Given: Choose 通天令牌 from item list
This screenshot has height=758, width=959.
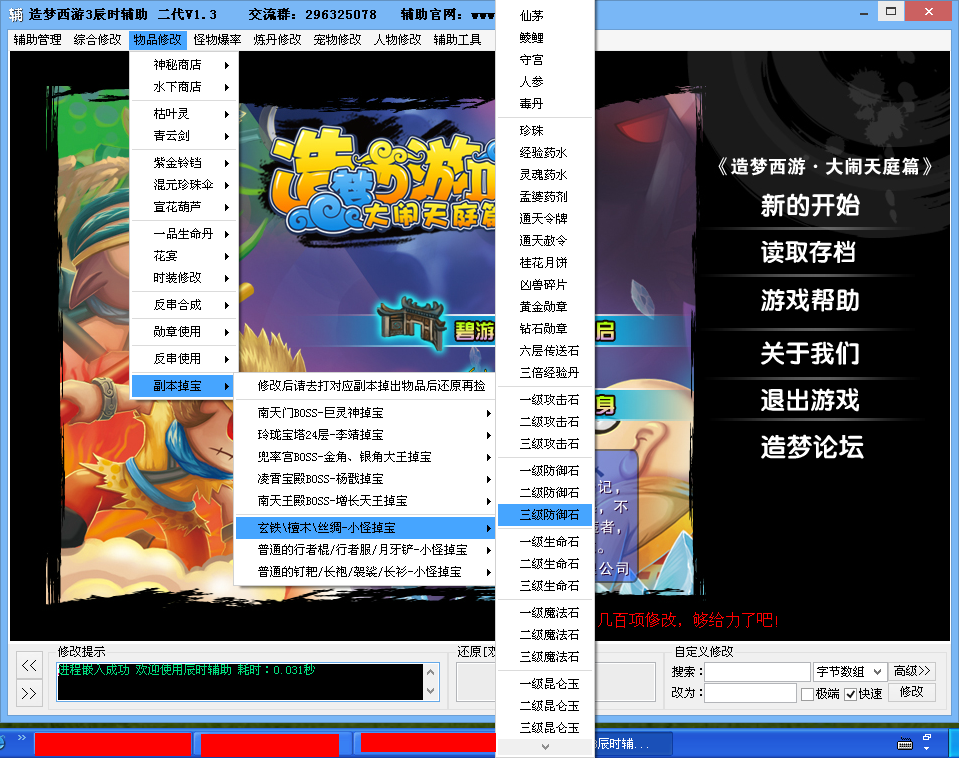Looking at the screenshot, I should [545, 219].
